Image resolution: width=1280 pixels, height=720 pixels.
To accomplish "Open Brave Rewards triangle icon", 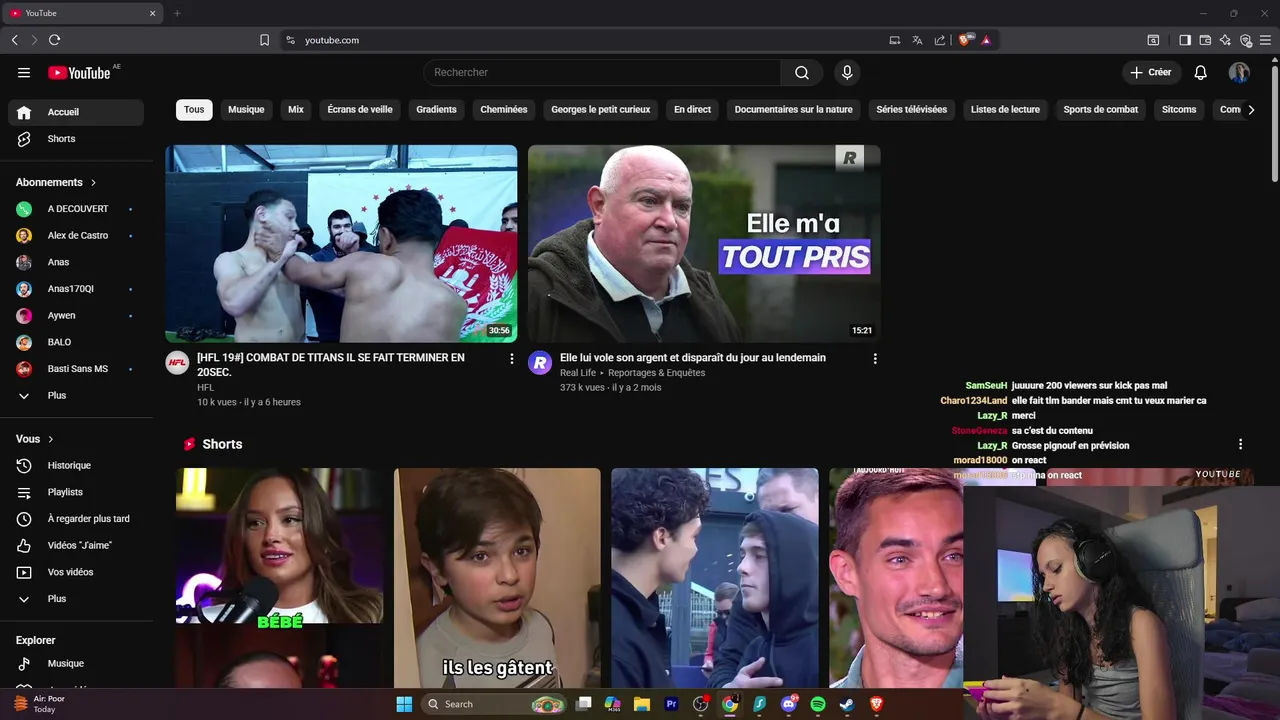I will click(986, 40).
